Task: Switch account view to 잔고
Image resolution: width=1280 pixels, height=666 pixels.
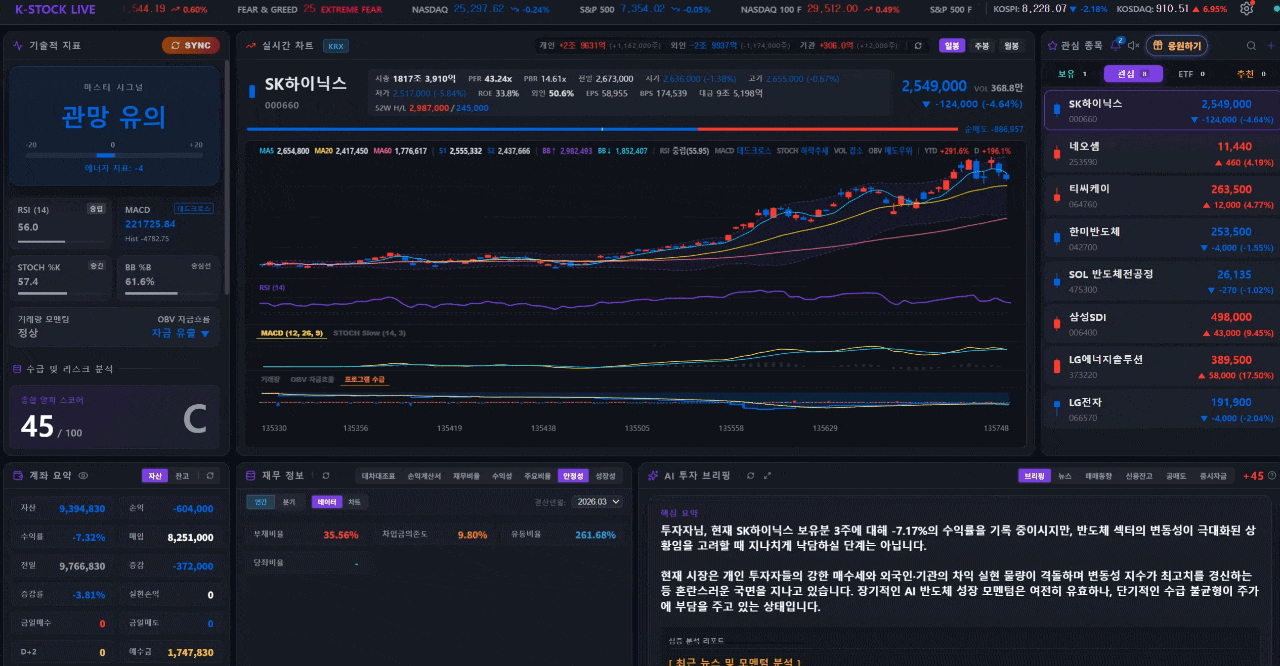Action: tap(181, 476)
